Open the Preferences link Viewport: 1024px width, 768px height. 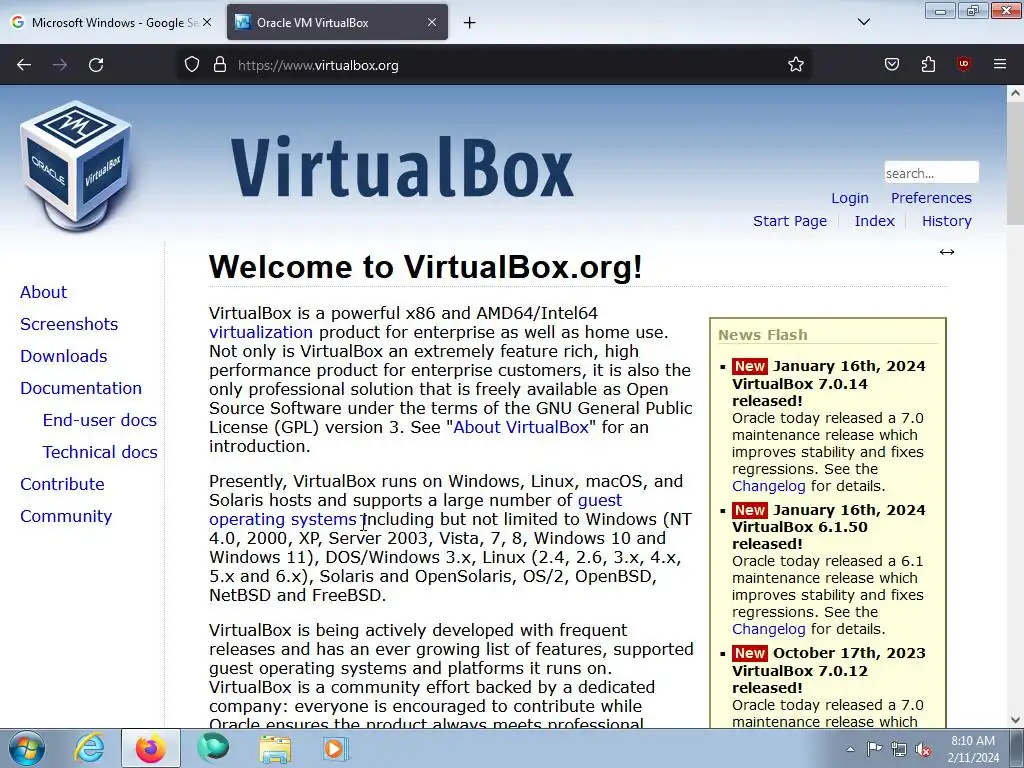coord(931,198)
